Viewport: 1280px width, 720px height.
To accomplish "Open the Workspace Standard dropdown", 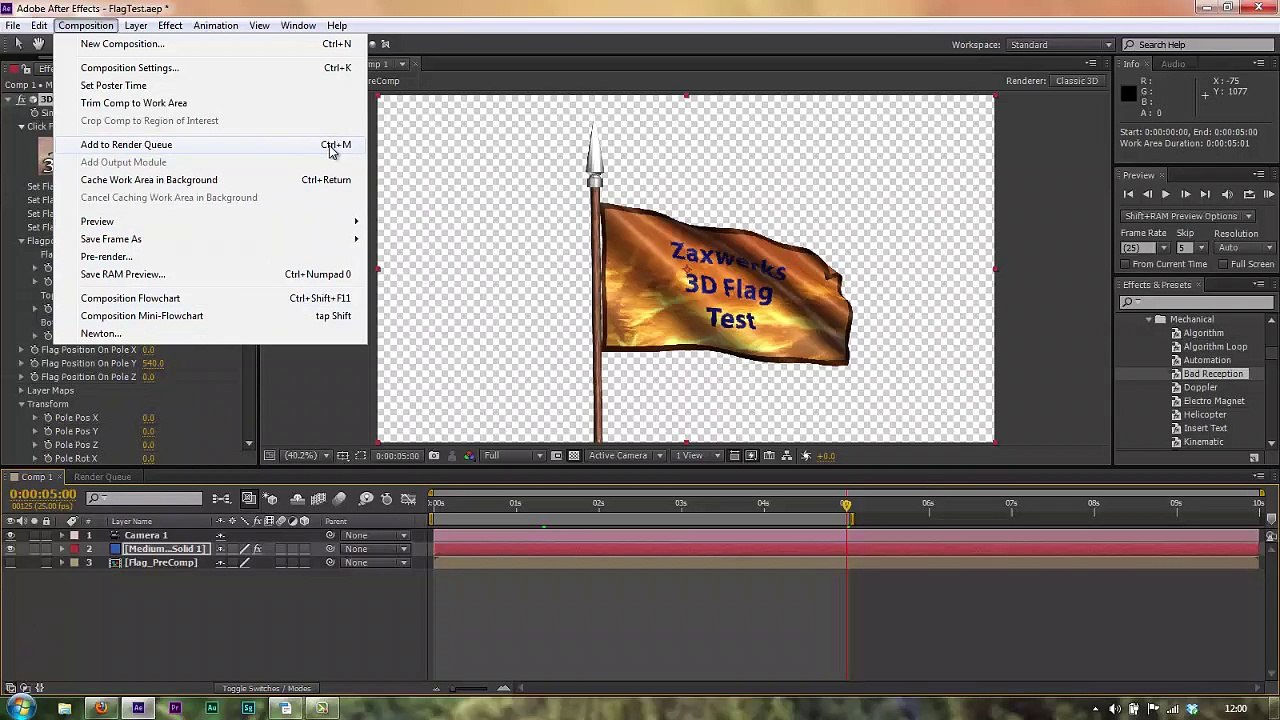I will coord(1061,45).
